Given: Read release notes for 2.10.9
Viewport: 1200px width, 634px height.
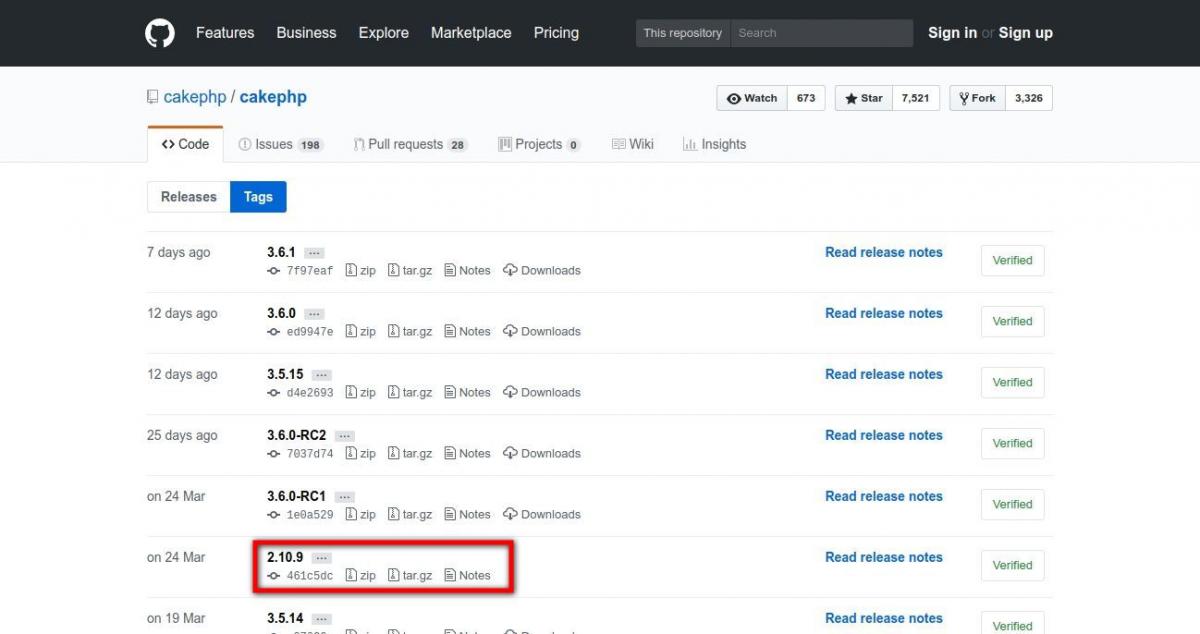Looking at the screenshot, I should point(884,558).
